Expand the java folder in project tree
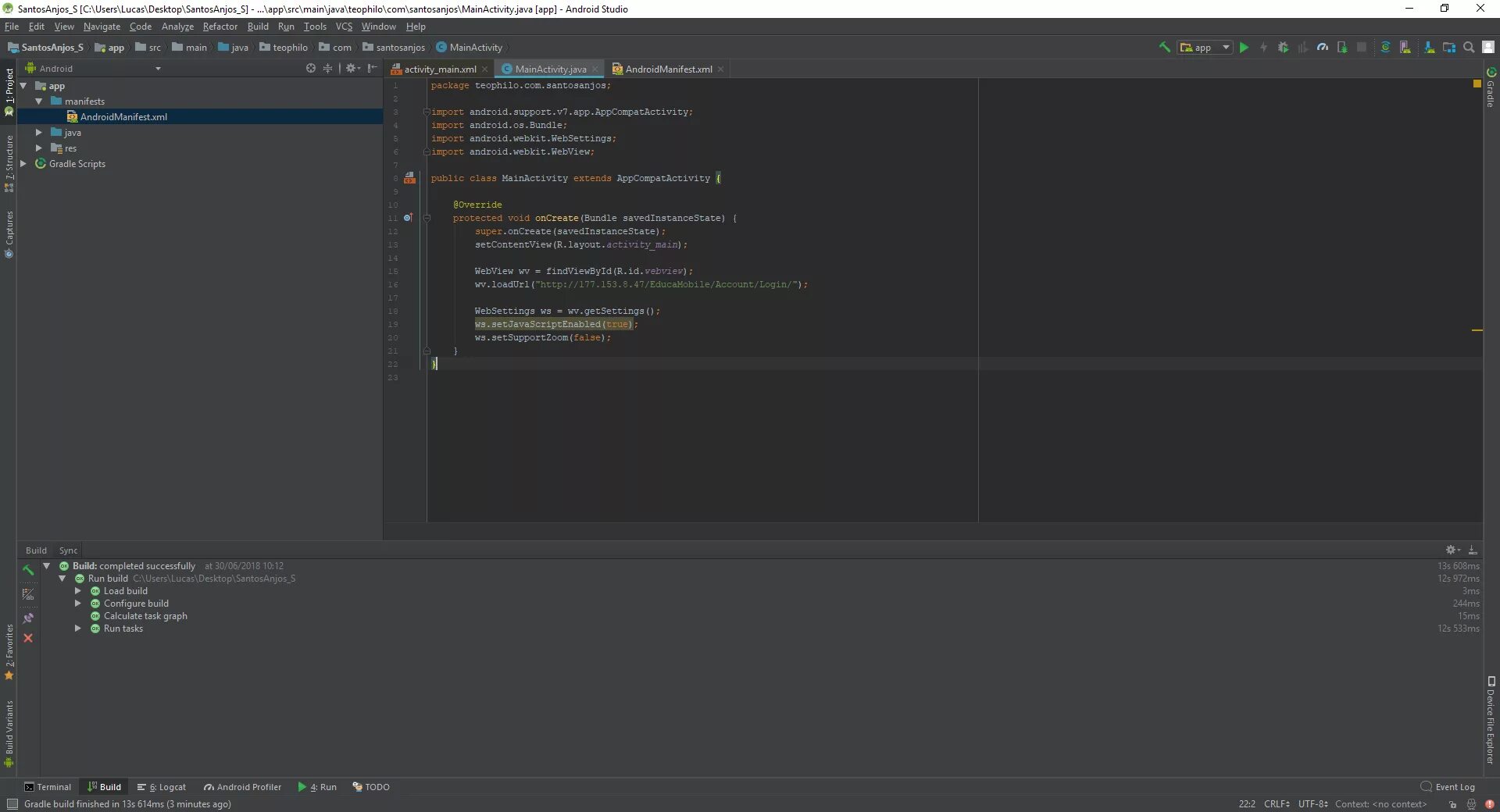The image size is (1500, 812). pyautogui.click(x=38, y=133)
